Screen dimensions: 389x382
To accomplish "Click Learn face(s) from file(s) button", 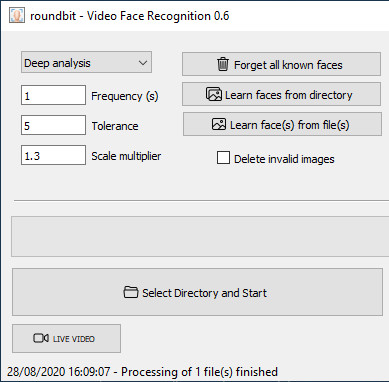I will [x=282, y=124].
